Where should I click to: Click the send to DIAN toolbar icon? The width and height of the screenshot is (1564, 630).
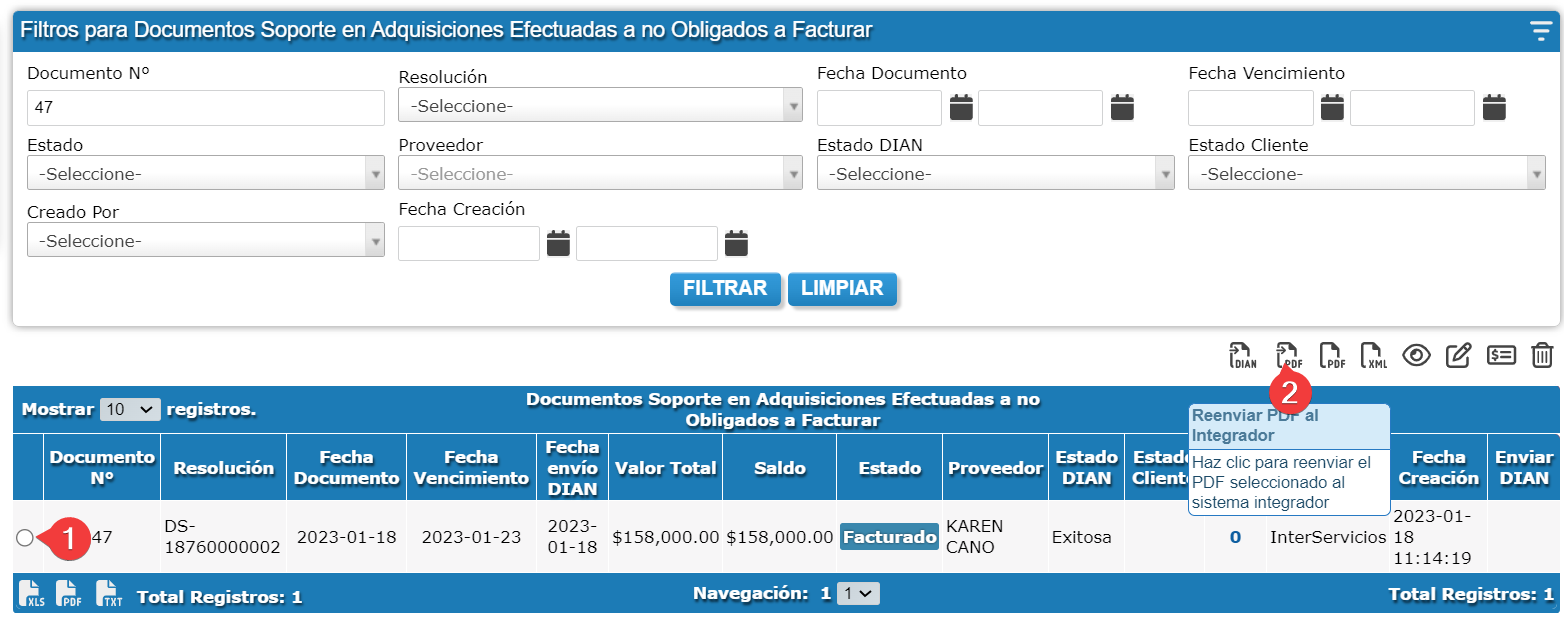tap(1243, 356)
